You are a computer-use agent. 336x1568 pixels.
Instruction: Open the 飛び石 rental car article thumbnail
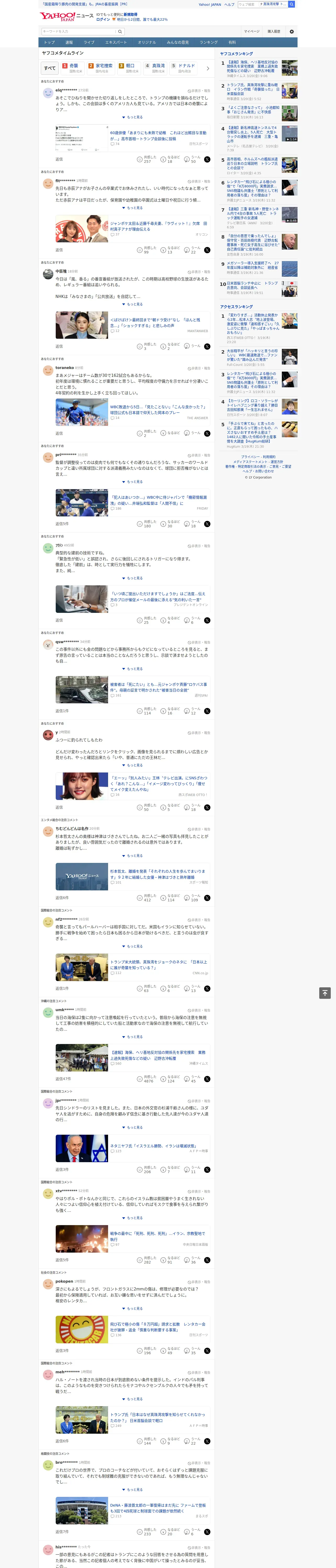click(x=82, y=1329)
